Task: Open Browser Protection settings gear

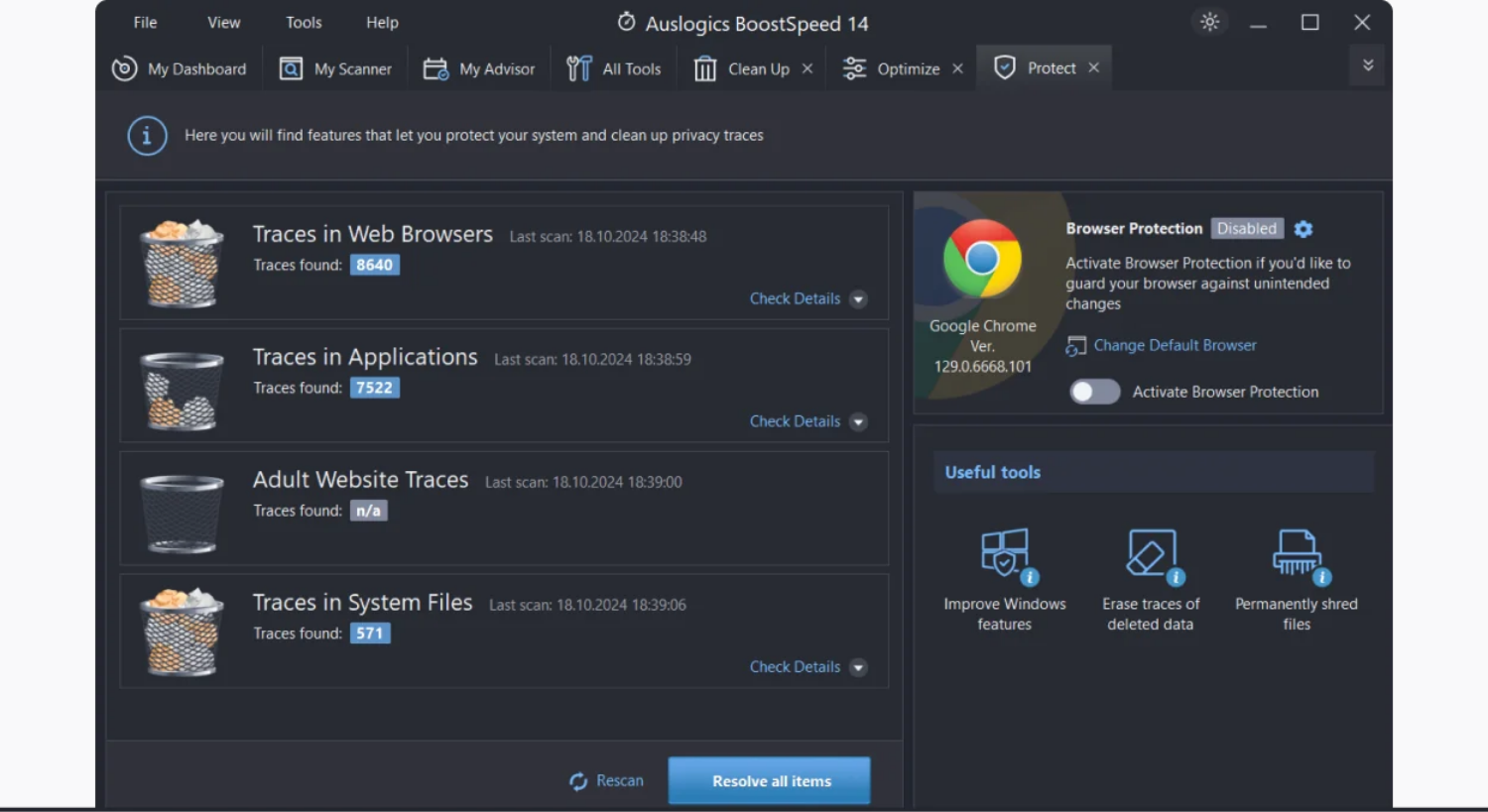Action: 1302,228
